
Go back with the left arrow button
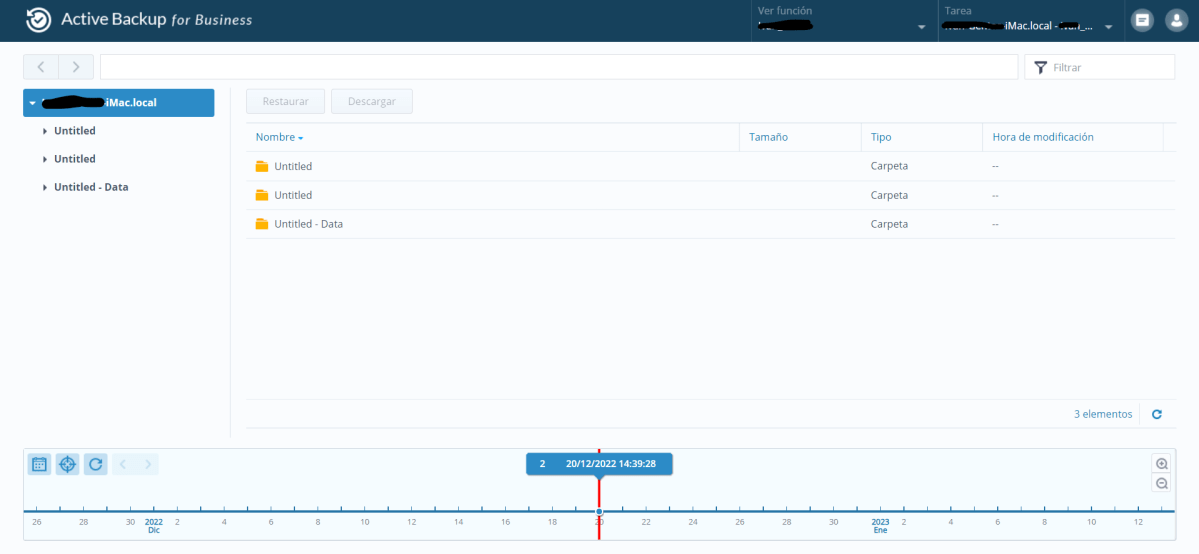(41, 67)
